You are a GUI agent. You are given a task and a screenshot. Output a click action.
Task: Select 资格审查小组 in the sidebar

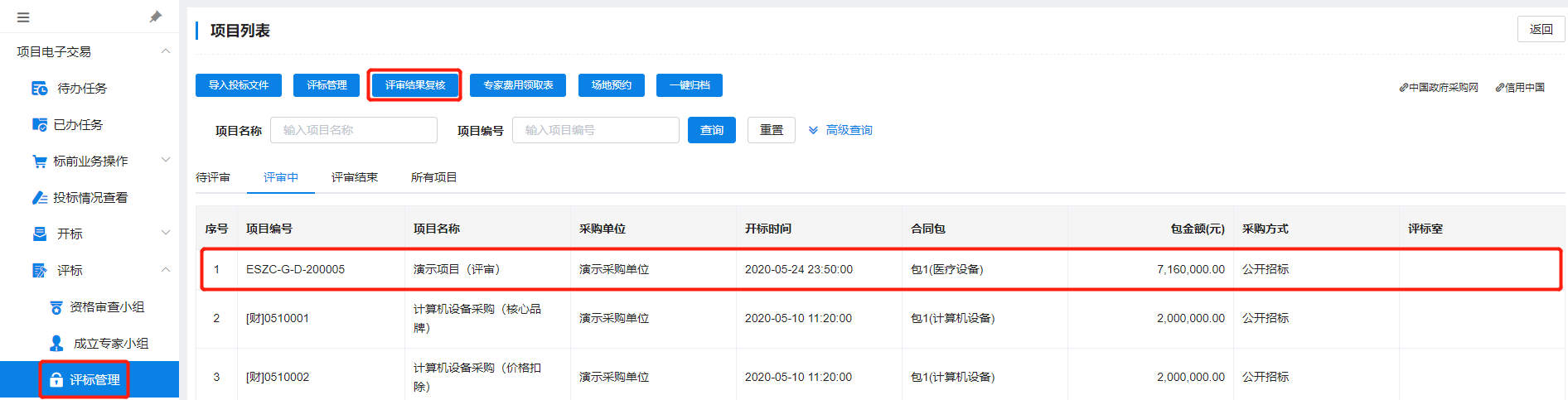106,307
